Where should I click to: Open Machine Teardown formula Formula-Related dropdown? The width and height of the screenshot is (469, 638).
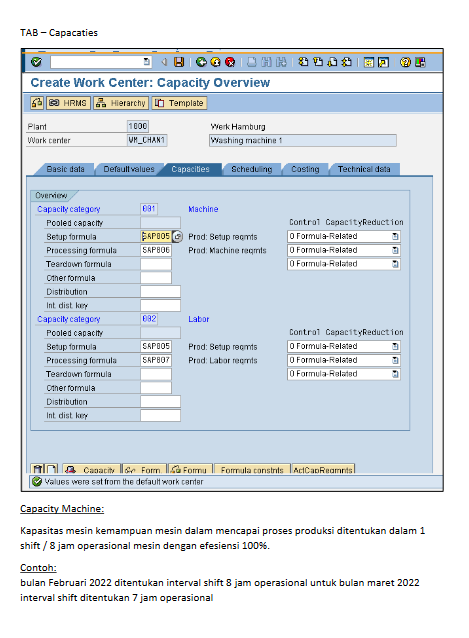[395, 264]
